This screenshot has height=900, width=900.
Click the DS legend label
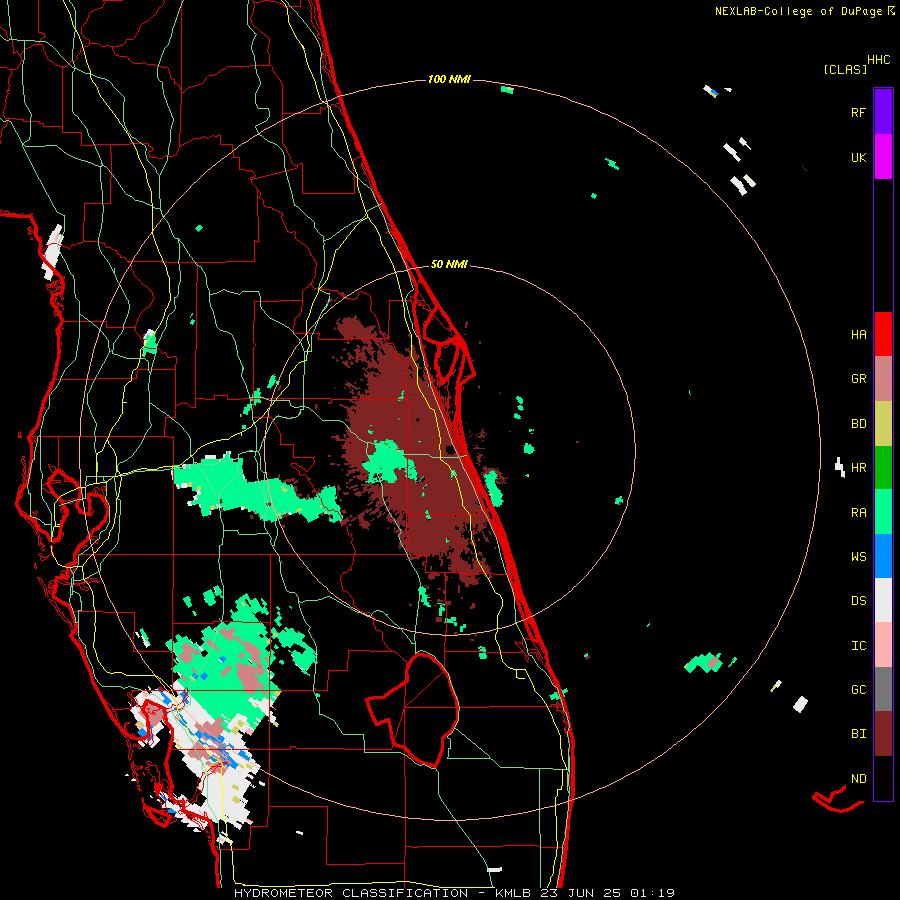coord(858,601)
